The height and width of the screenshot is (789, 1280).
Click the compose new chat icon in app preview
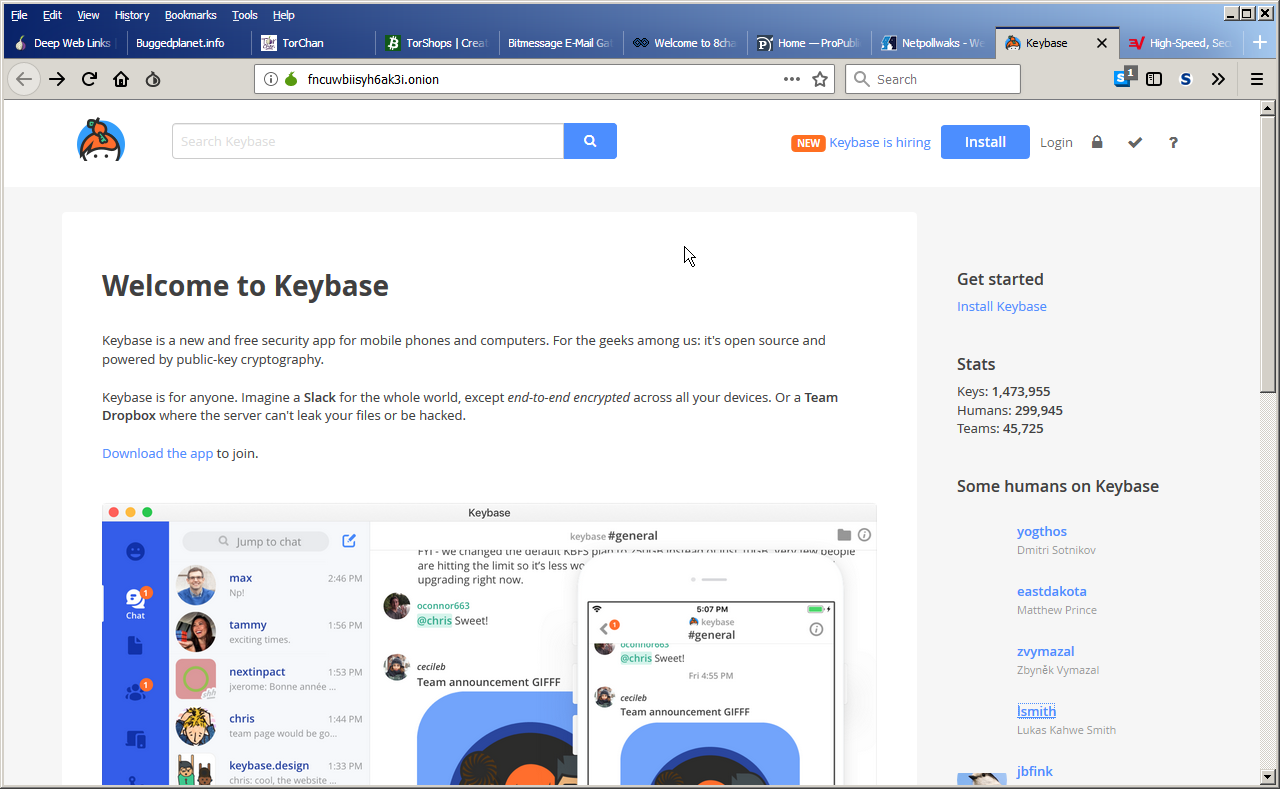pyautogui.click(x=349, y=541)
